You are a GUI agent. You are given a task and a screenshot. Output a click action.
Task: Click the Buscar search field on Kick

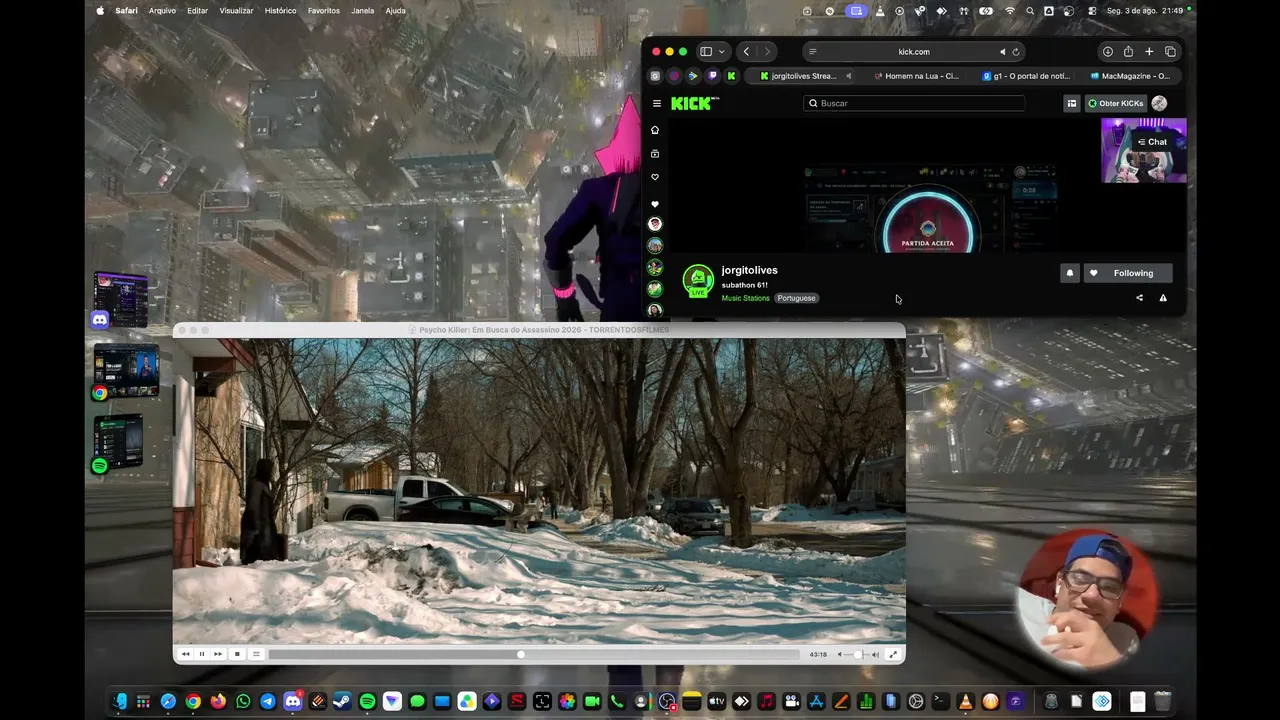(915, 103)
